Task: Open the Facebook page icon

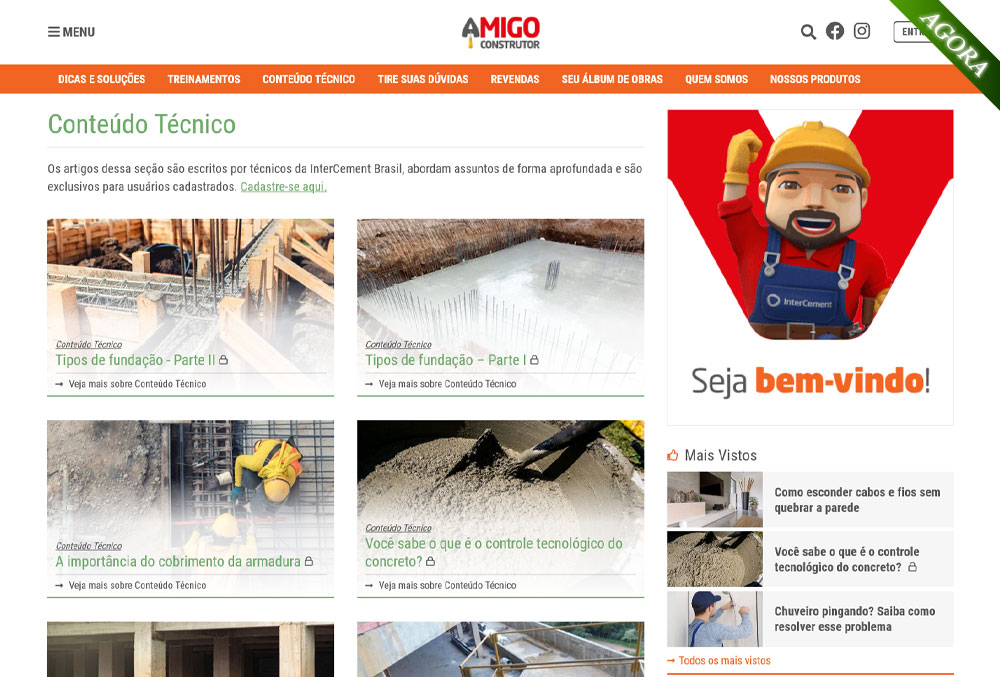Action: pos(835,31)
